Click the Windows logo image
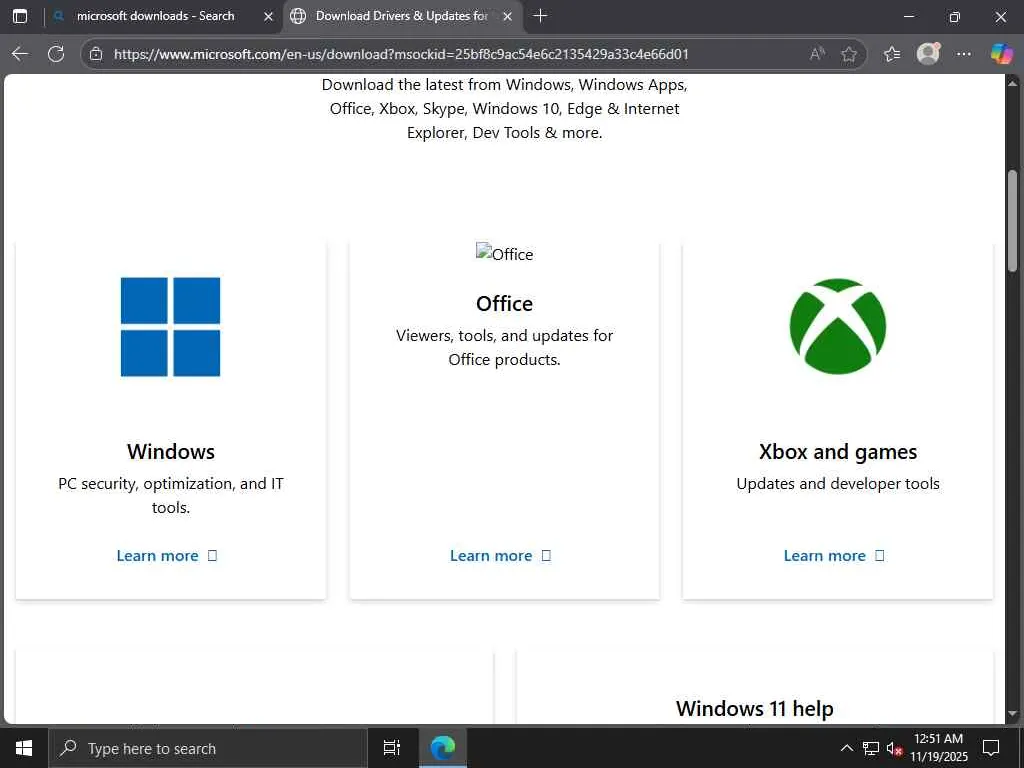This screenshot has height=768, width=1024. [170, 327]
